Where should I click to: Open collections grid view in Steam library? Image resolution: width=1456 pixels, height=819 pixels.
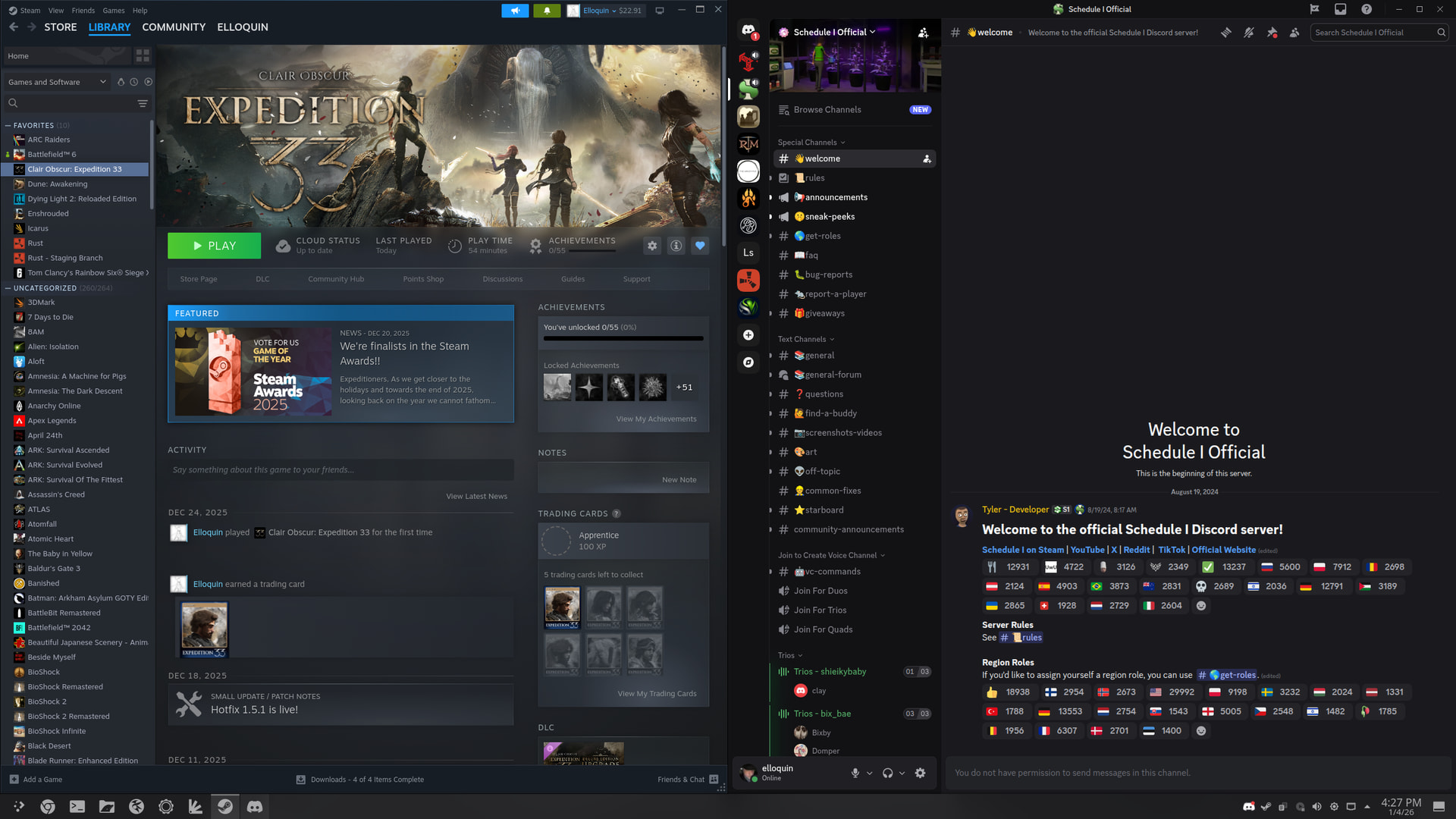[x=143, y=56]
